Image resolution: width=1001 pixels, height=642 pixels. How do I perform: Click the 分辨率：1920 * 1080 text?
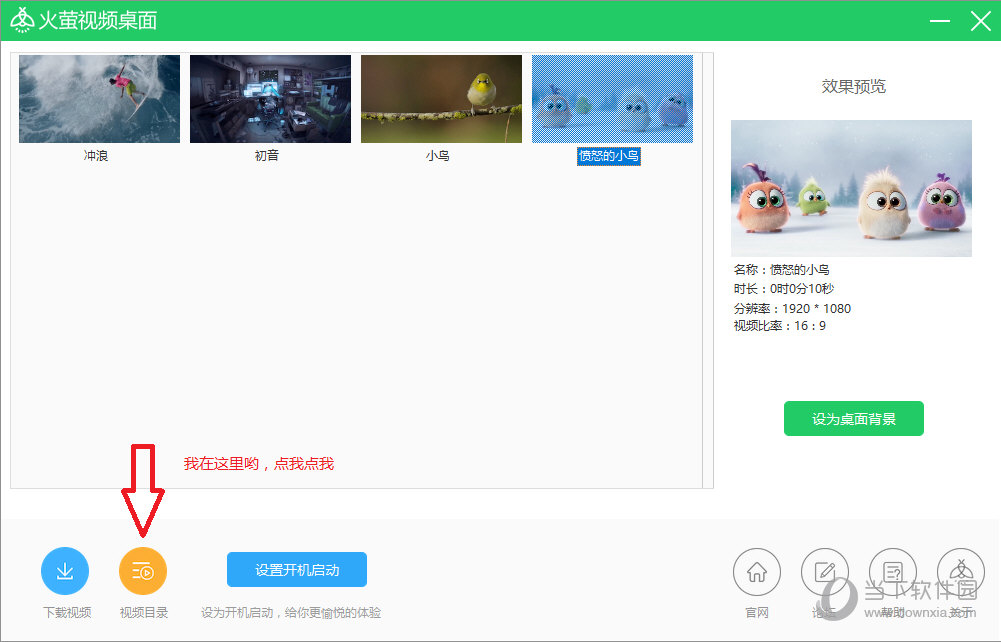[792, 308]
